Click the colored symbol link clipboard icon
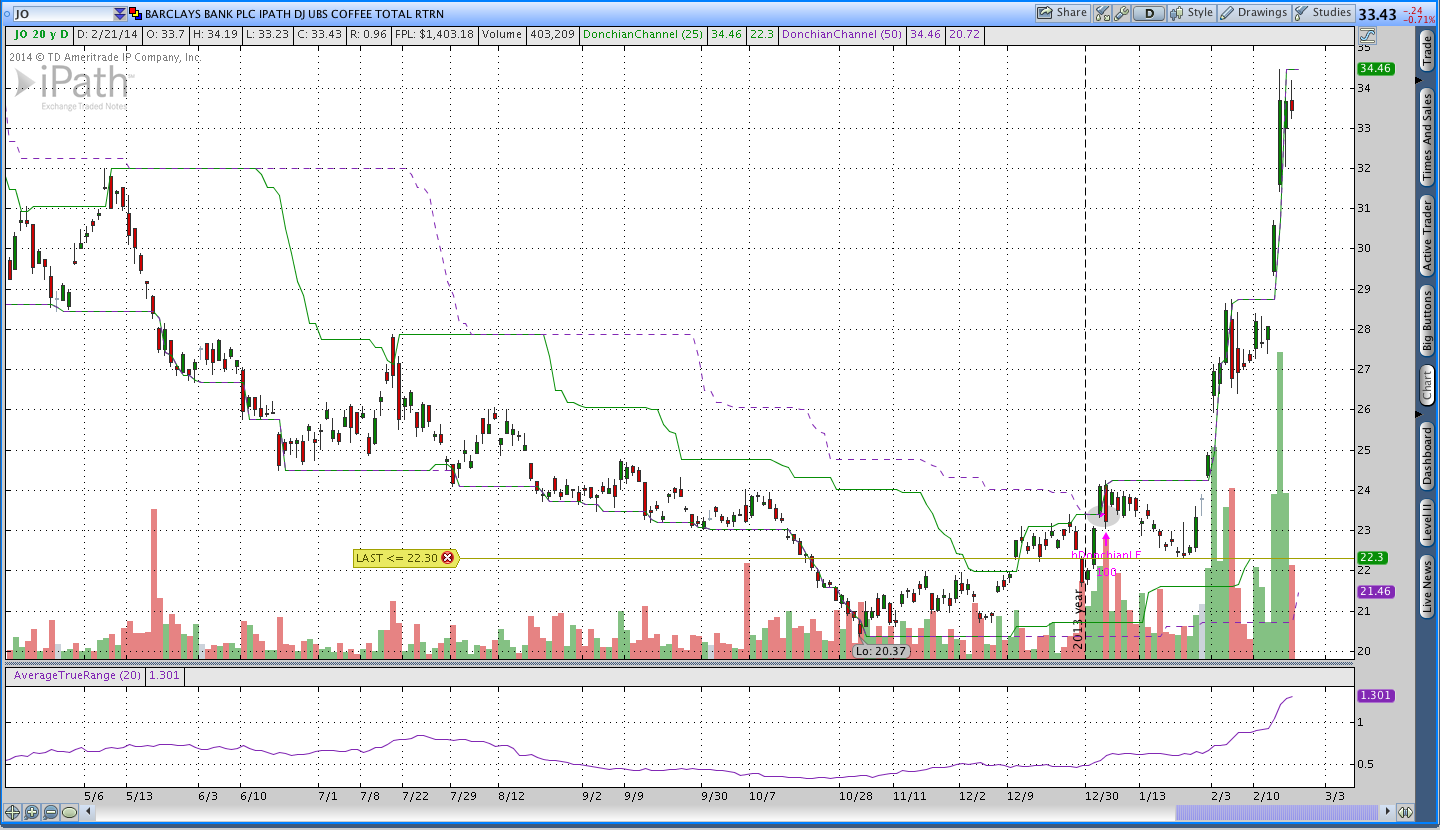Viewport: 1440px width, 830px height. pos(136,14)
